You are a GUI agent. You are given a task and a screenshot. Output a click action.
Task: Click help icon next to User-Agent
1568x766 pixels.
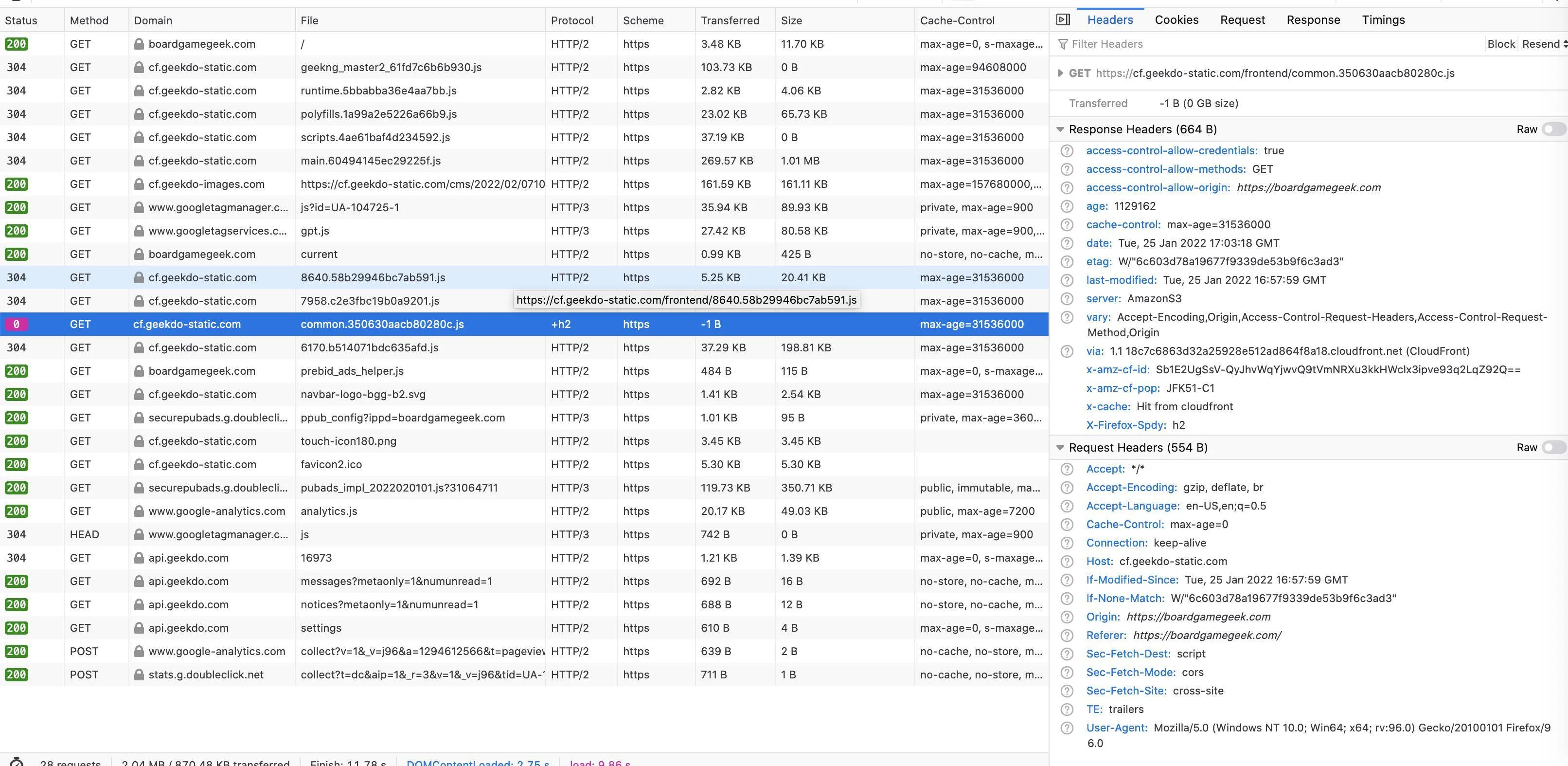click(x=1067, y=728)
